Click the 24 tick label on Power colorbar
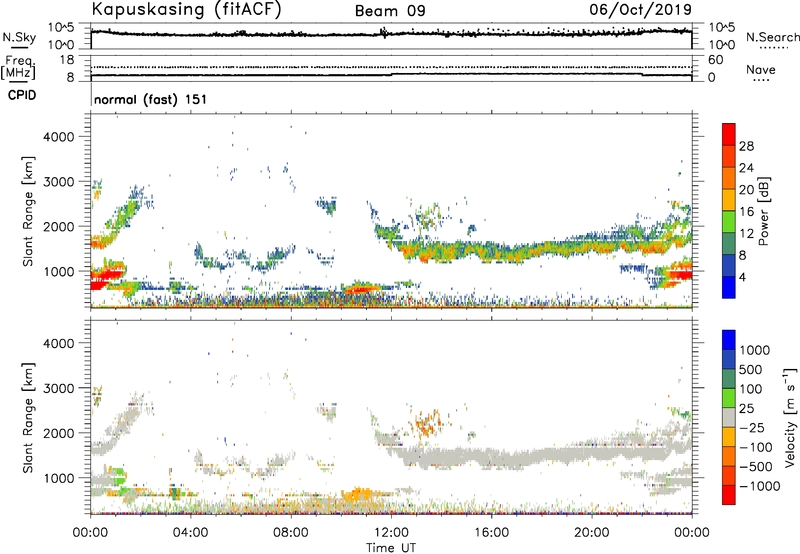The width and height of the screenshot is (800, 554). coord(746,168)
